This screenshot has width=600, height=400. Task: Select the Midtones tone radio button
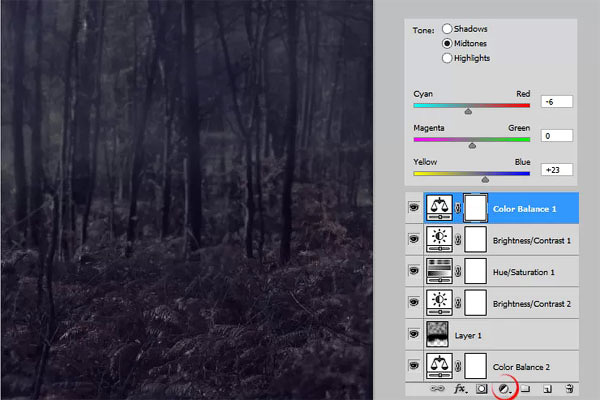click(x=447, y=43)
